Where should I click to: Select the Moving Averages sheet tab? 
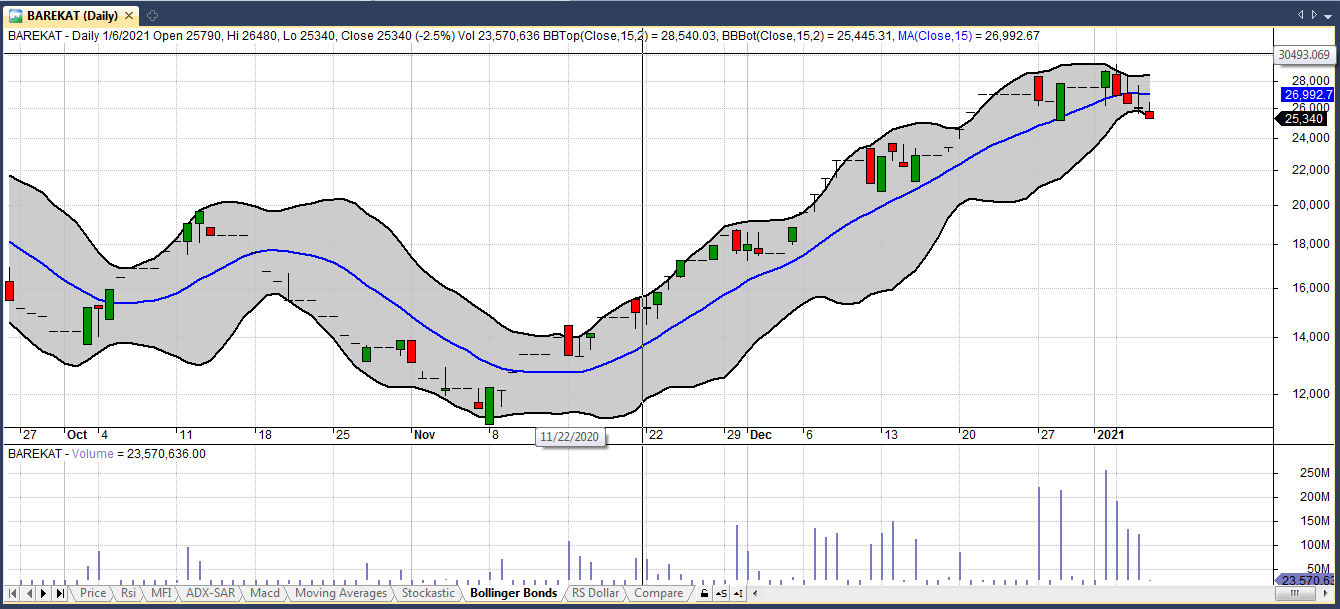tap(340, 593)
